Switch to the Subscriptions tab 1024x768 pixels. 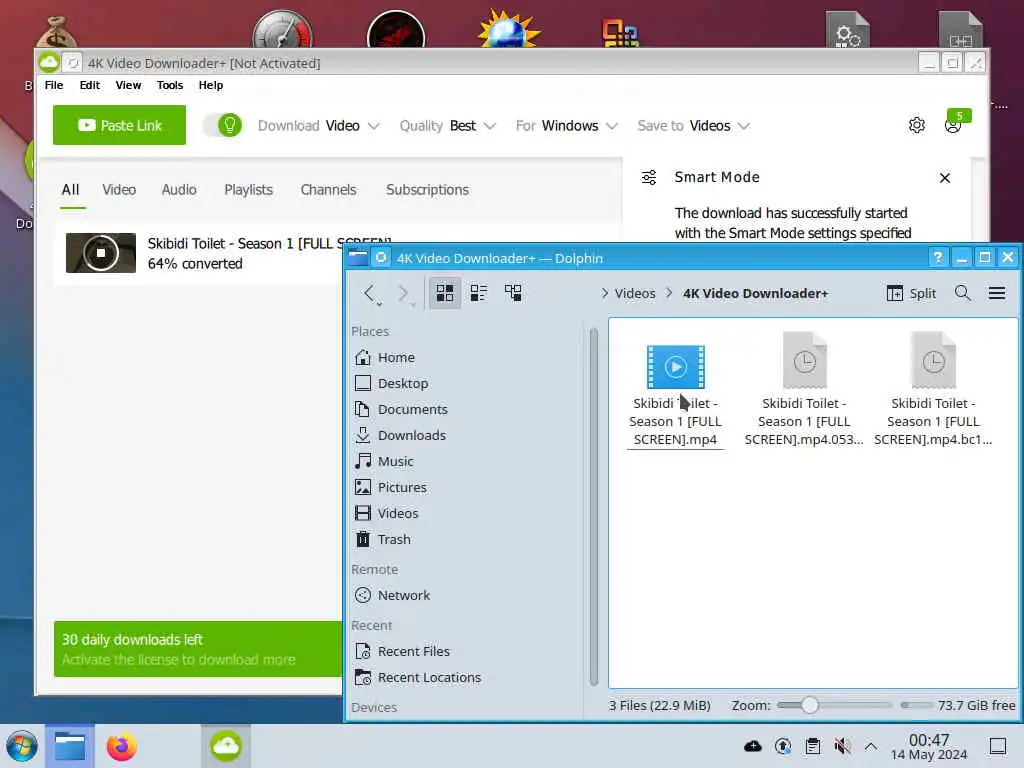click(427, 190)
